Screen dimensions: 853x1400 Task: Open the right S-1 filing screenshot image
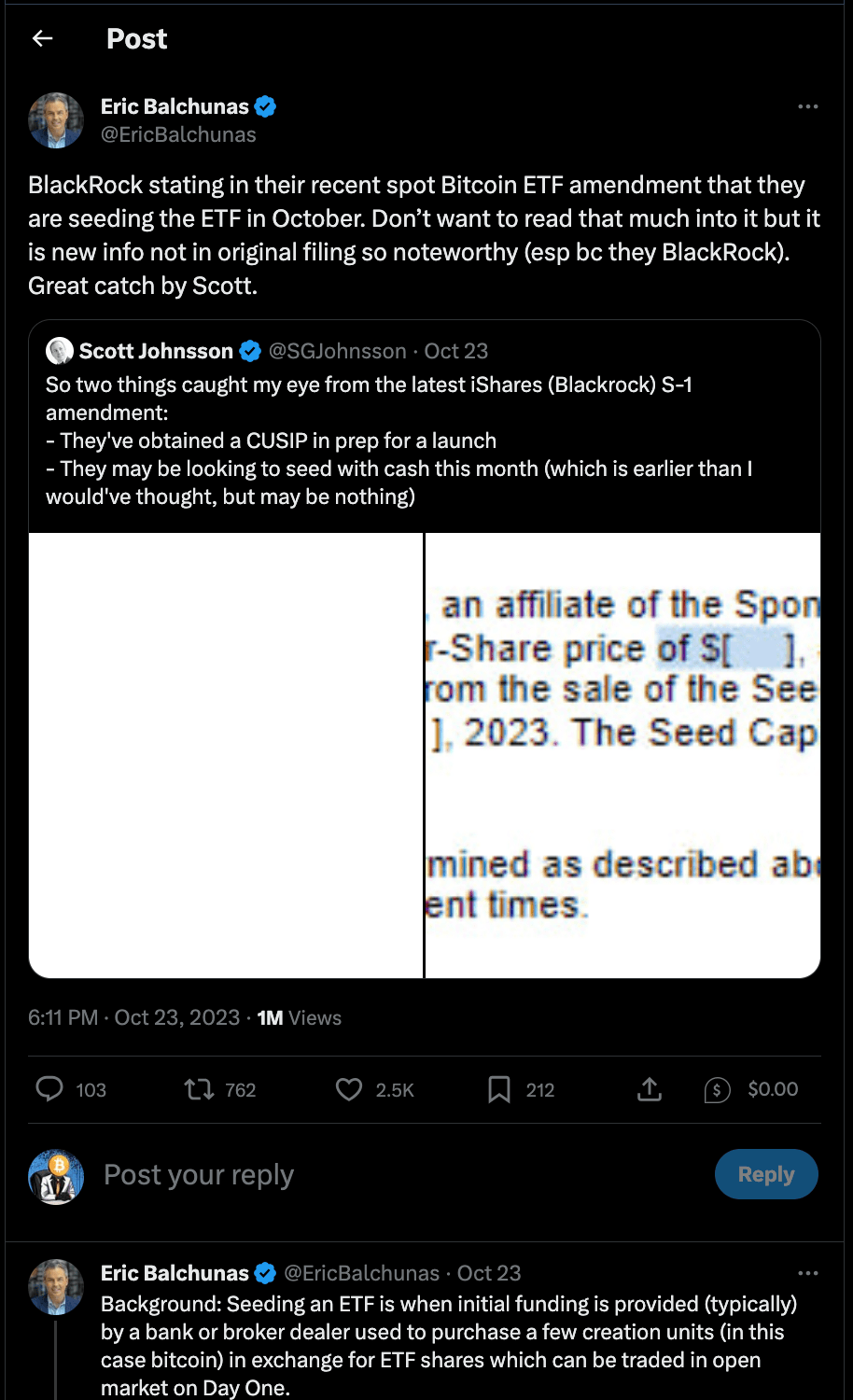[622, 755]
